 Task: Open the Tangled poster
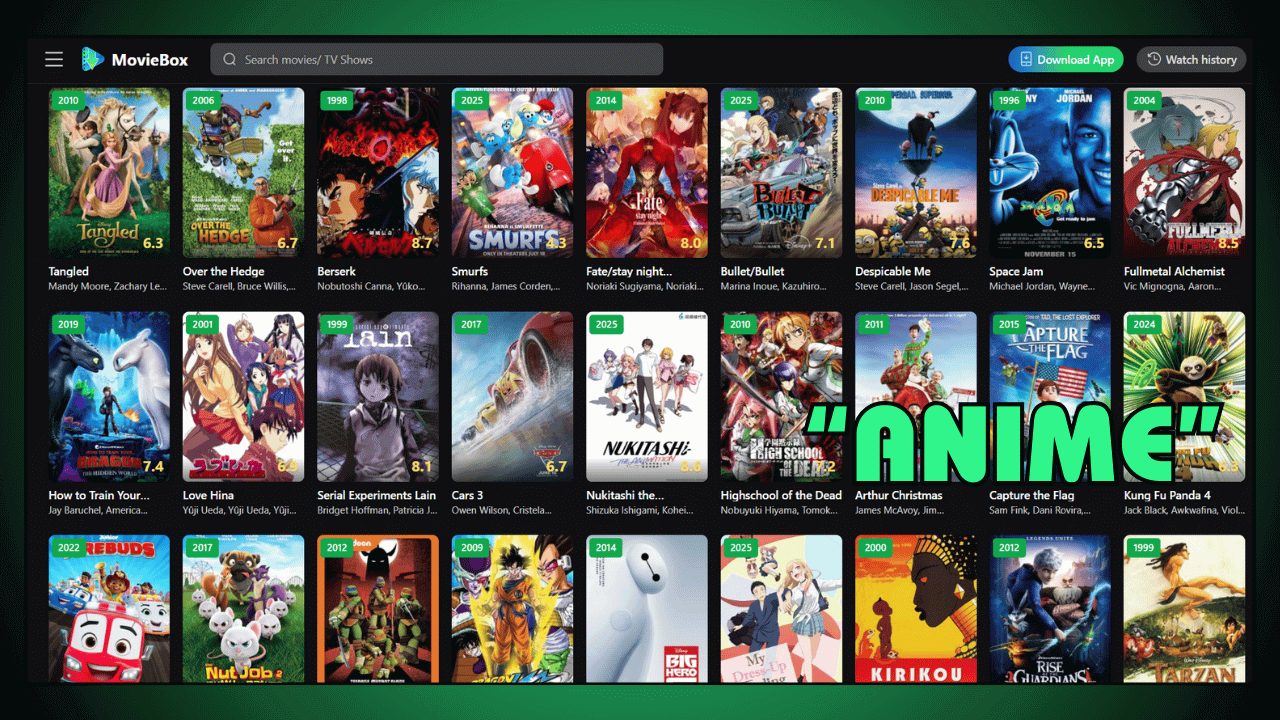(x=109, y=173)
